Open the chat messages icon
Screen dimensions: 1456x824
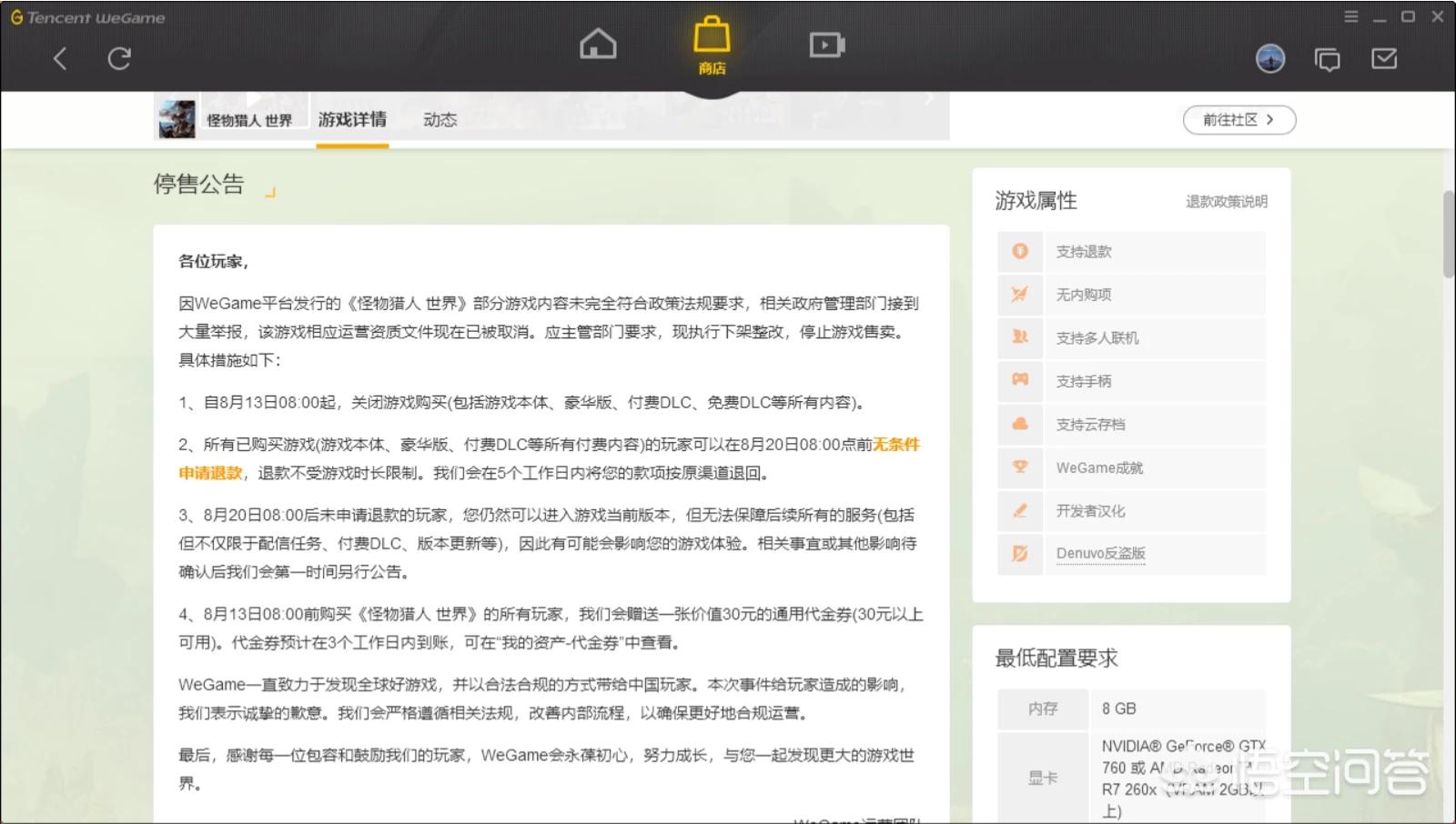1327,60
